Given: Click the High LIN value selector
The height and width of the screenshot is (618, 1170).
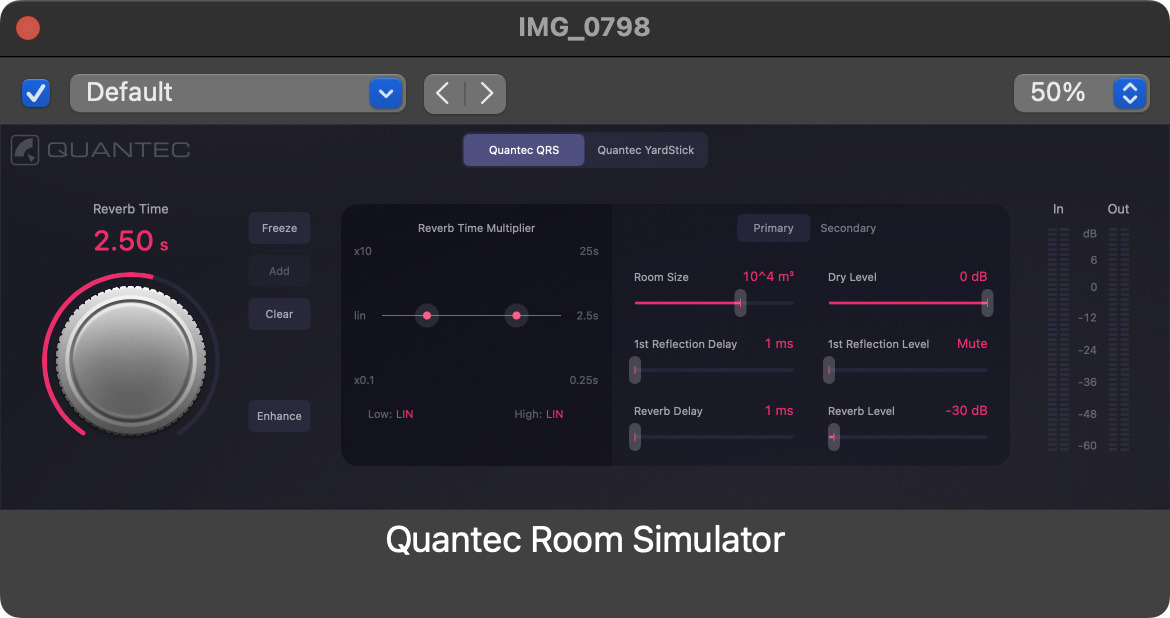Looking at the screenshot, I should coord(554,414).
